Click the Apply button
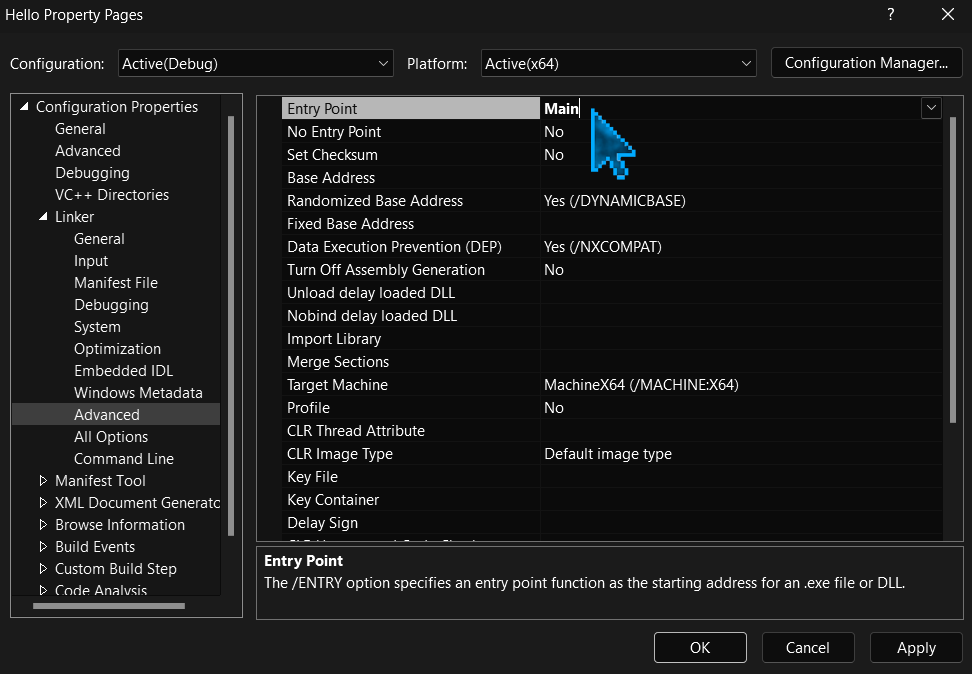The width and height of the screenshot is (972, 674). click(x=916, y=647)
